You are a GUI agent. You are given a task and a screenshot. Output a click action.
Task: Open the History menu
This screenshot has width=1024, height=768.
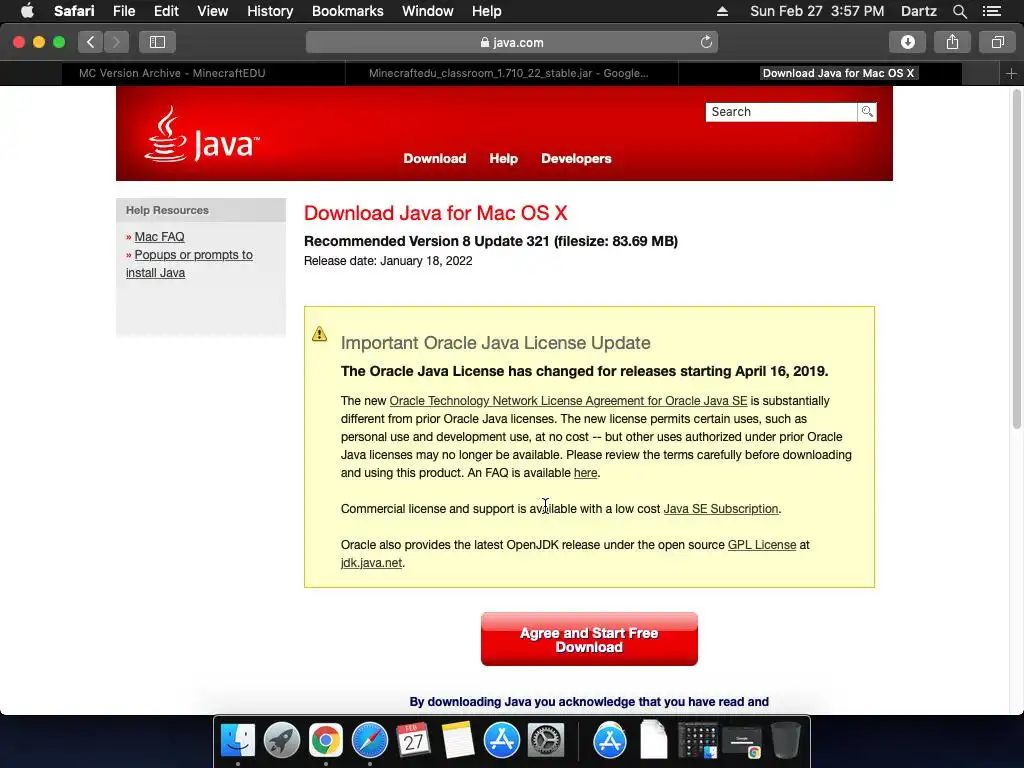[x=270, y=11]
